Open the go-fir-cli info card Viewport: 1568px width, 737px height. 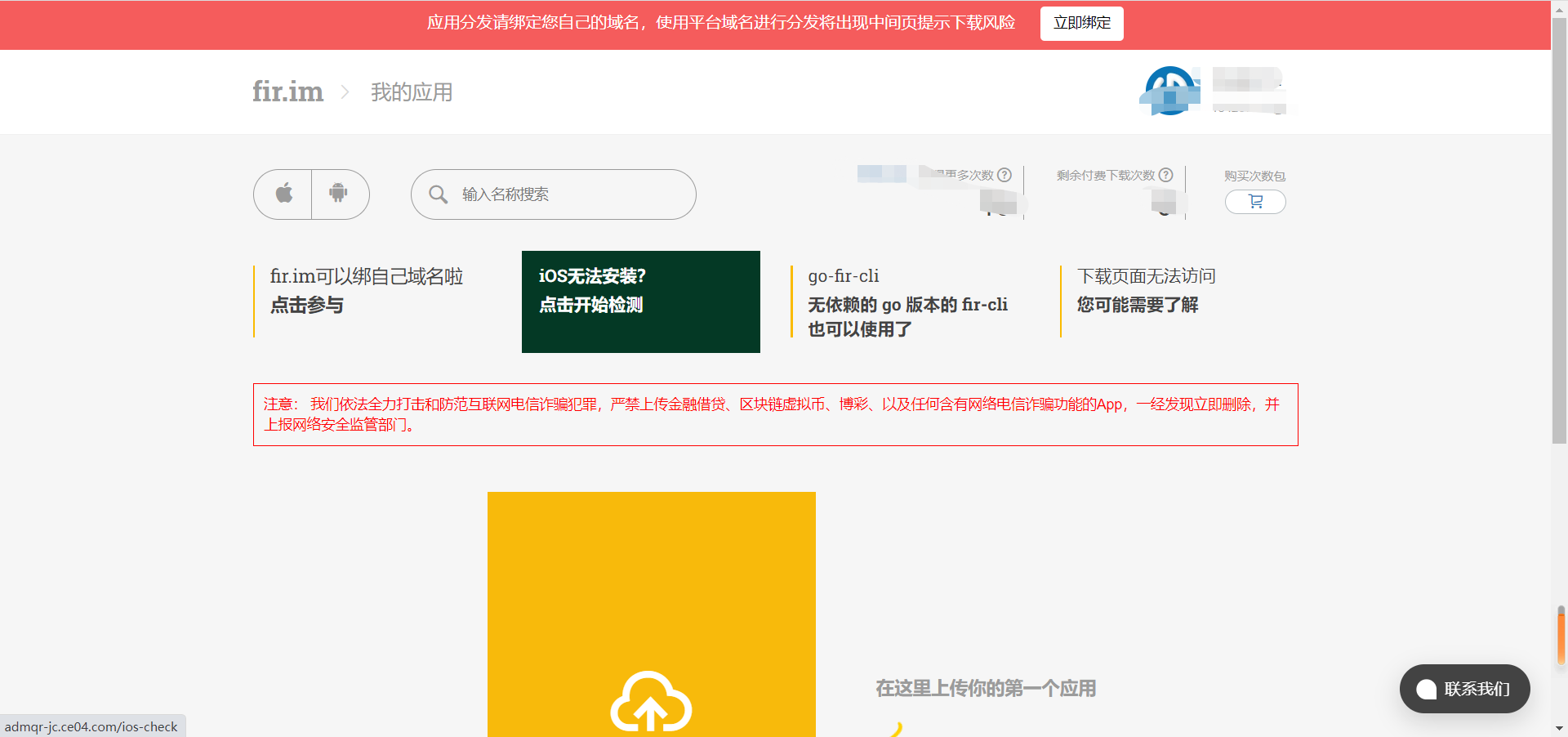click(x=908, y=301)
